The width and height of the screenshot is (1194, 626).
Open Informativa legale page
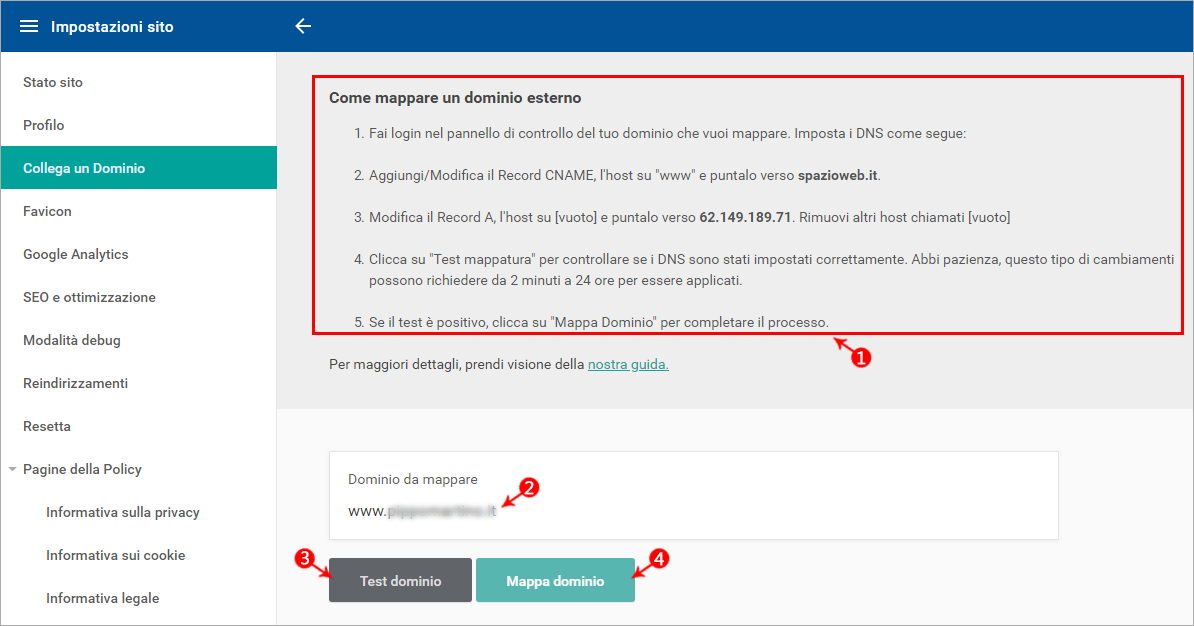pos(103,598)
